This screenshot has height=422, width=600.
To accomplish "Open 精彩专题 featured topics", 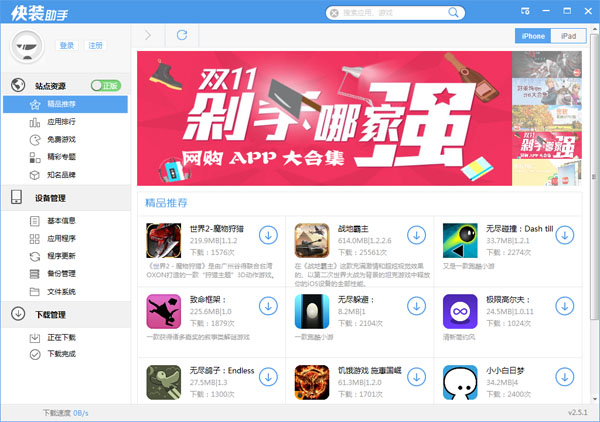I will 61,157.
